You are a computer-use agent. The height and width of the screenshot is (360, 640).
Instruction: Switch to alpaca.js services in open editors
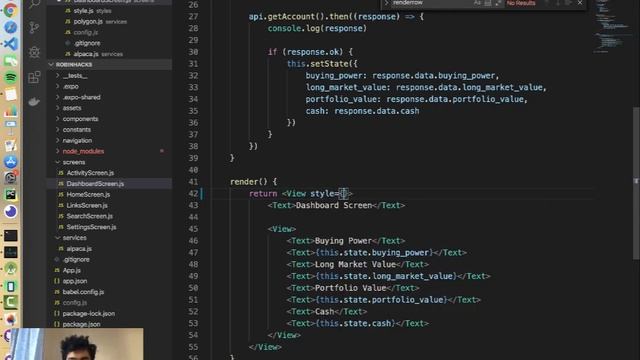click(110, 54)
